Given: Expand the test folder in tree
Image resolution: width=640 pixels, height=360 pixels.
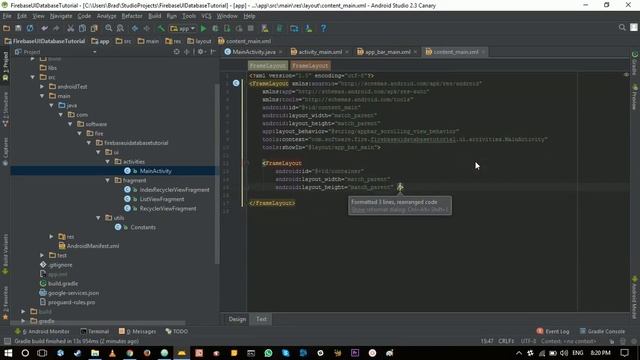Looking at the screenshot, I should pos(42,256).
